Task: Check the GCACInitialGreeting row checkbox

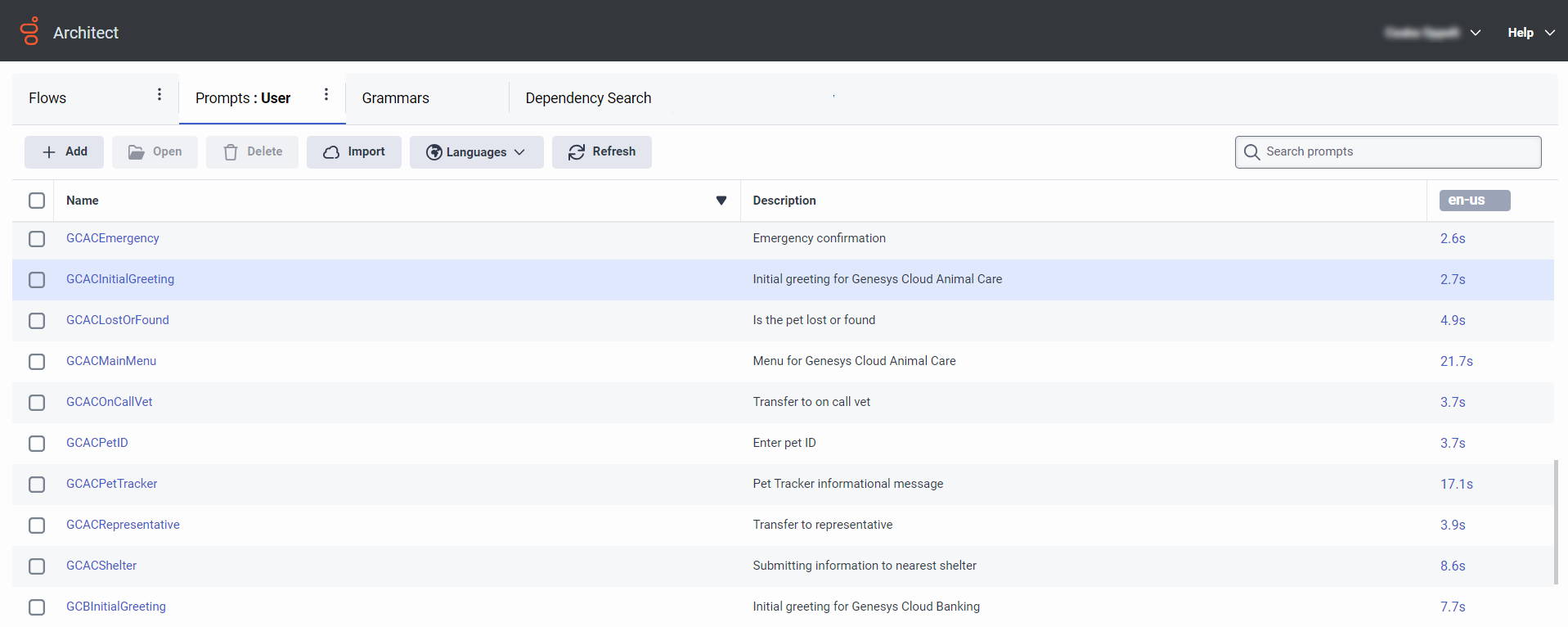Action: [37, 280]
